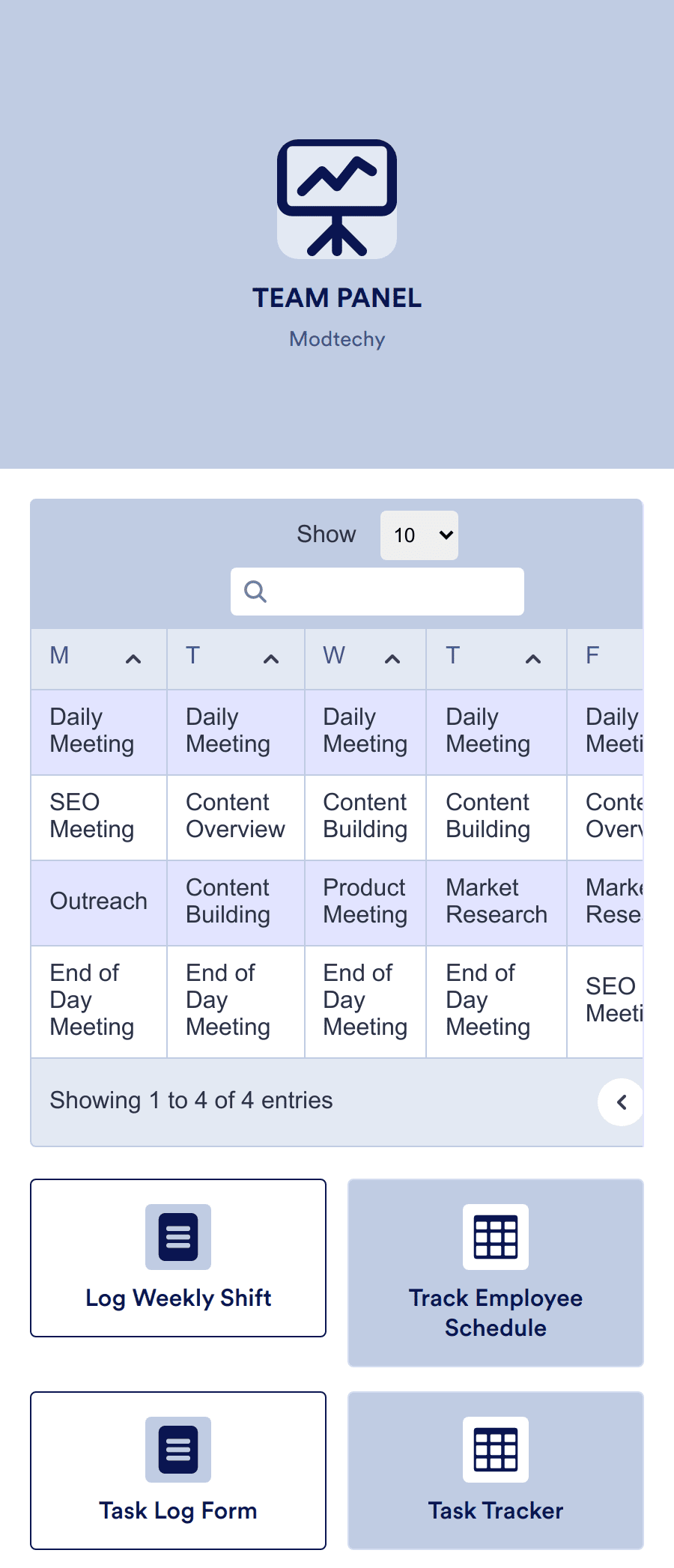Open the Log Weekly Shift form
The width and height of the screenshot is (674, 1568).
pyautogui.click(x=177, y=1259)
